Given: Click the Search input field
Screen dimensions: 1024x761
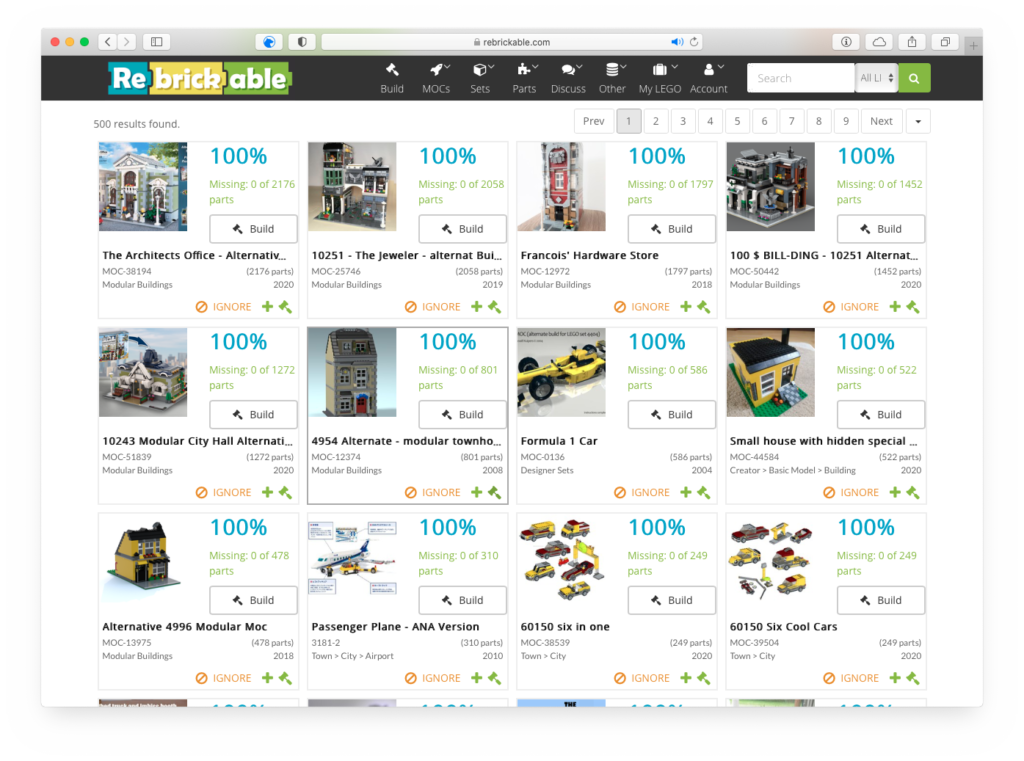Looking at the screenshot, I should (x=800, y=78).
